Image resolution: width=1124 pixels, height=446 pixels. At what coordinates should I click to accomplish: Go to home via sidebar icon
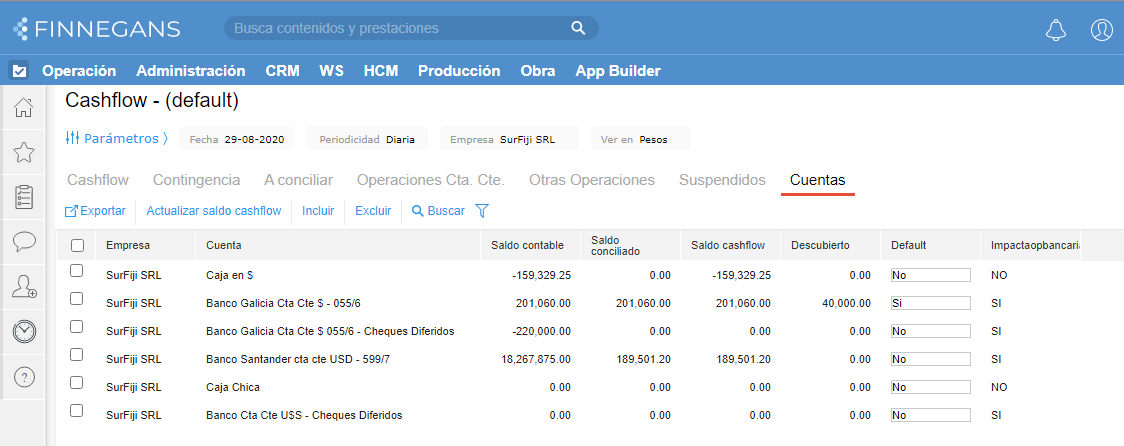[24, 107]
